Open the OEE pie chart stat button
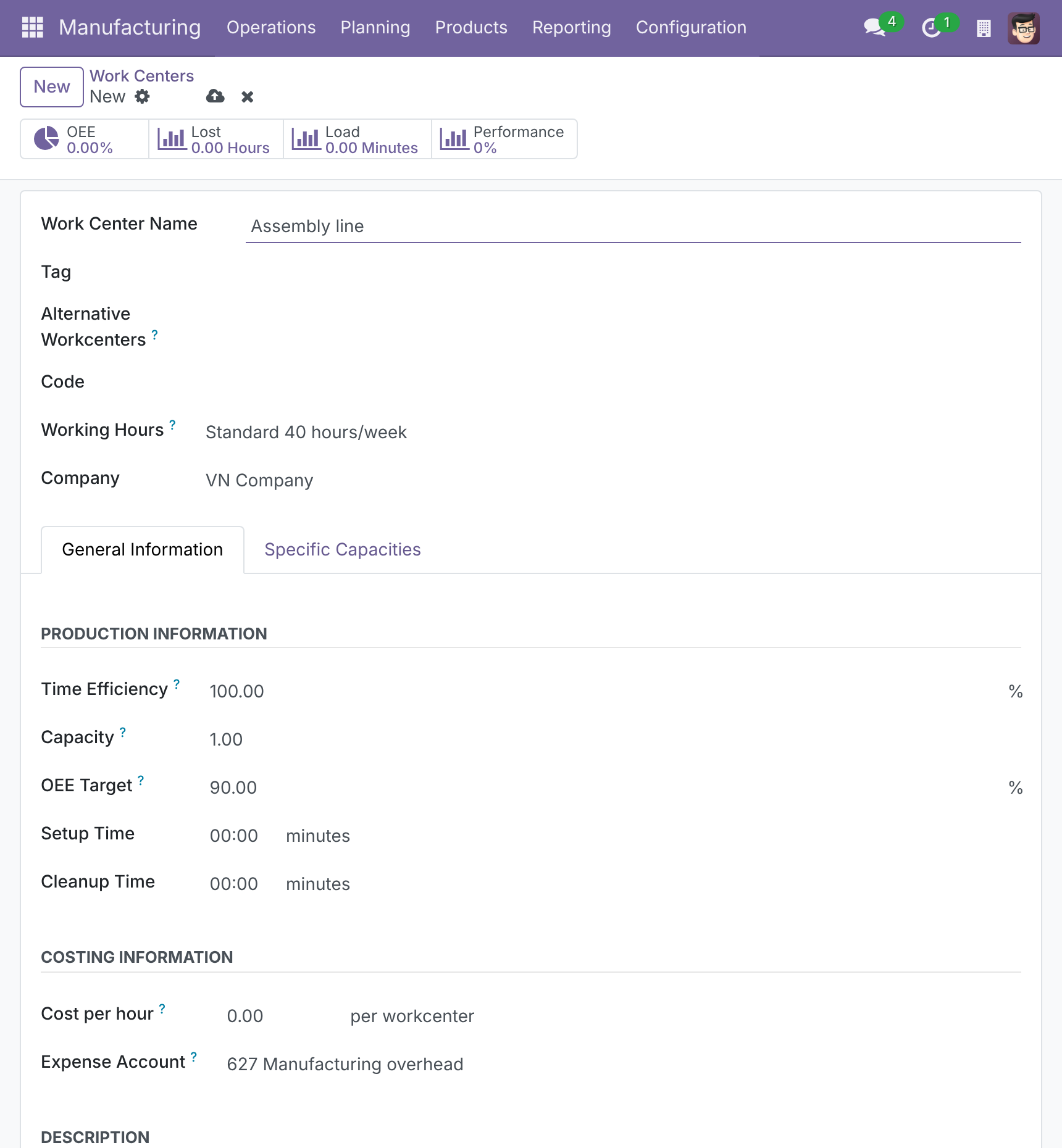This screenshot has width=1062, height=1148. (x=85, y=139)
